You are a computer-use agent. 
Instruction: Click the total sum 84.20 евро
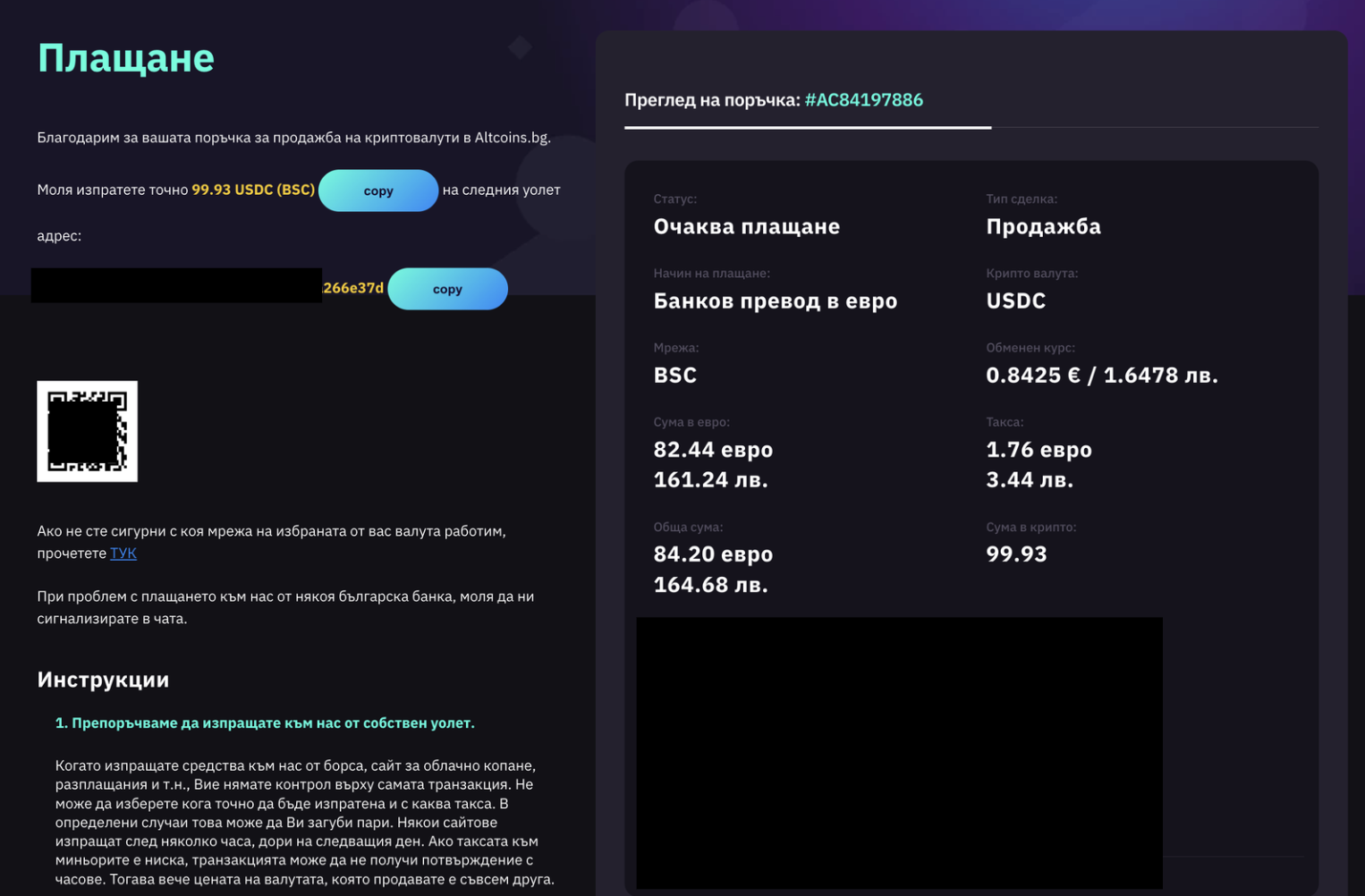click(713, 554)
